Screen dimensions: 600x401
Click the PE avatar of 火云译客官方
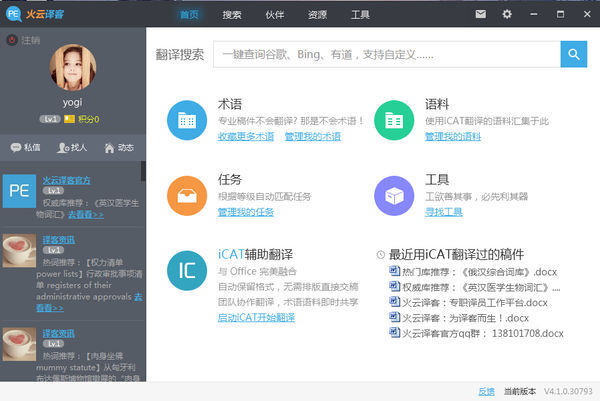(20, 191)
